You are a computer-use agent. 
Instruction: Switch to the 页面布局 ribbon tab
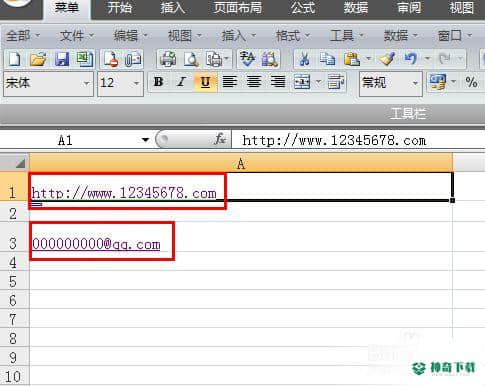237,8
